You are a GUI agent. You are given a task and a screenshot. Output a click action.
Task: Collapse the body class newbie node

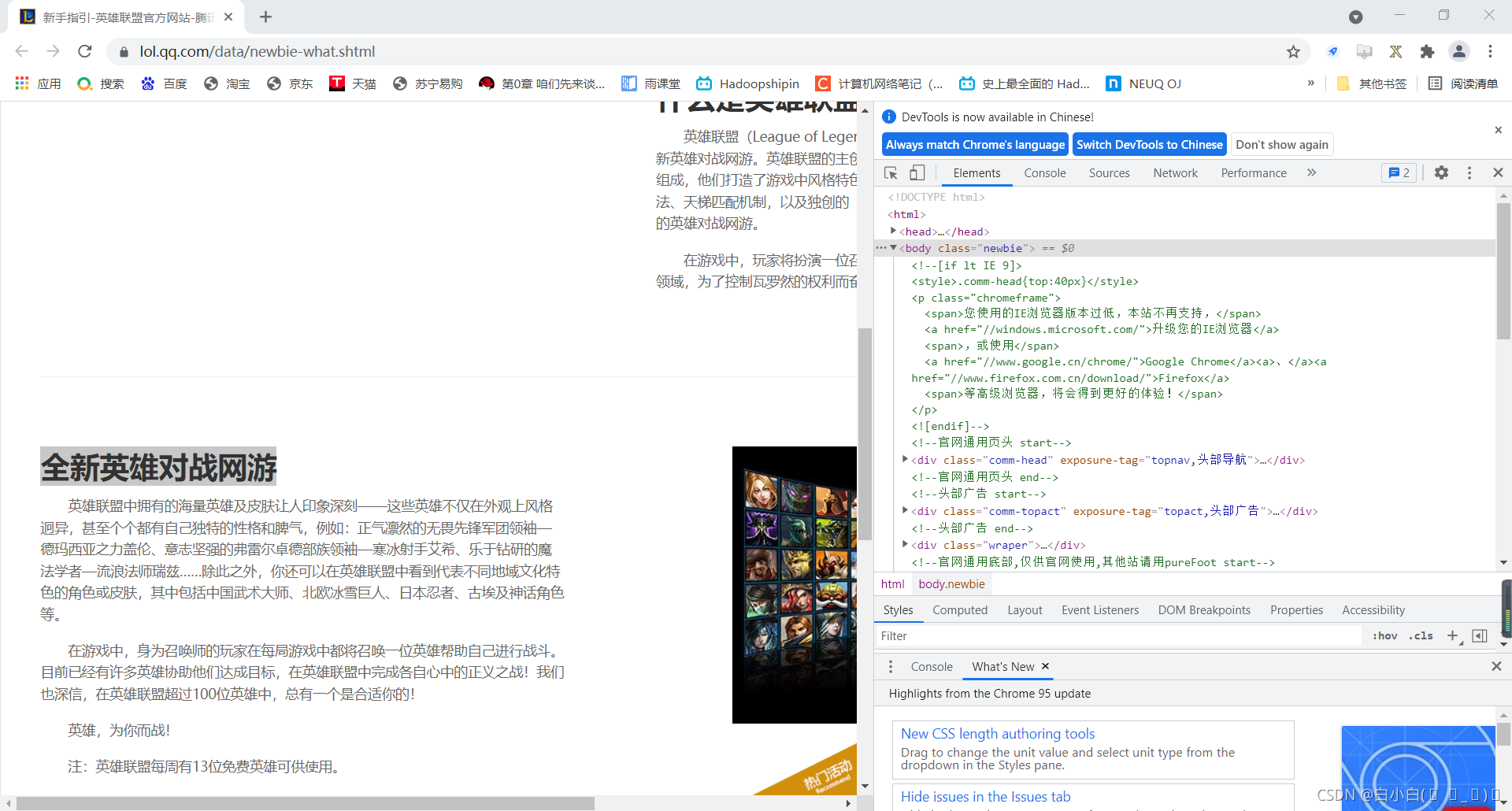pyautogui.click(x=893, y=248)
